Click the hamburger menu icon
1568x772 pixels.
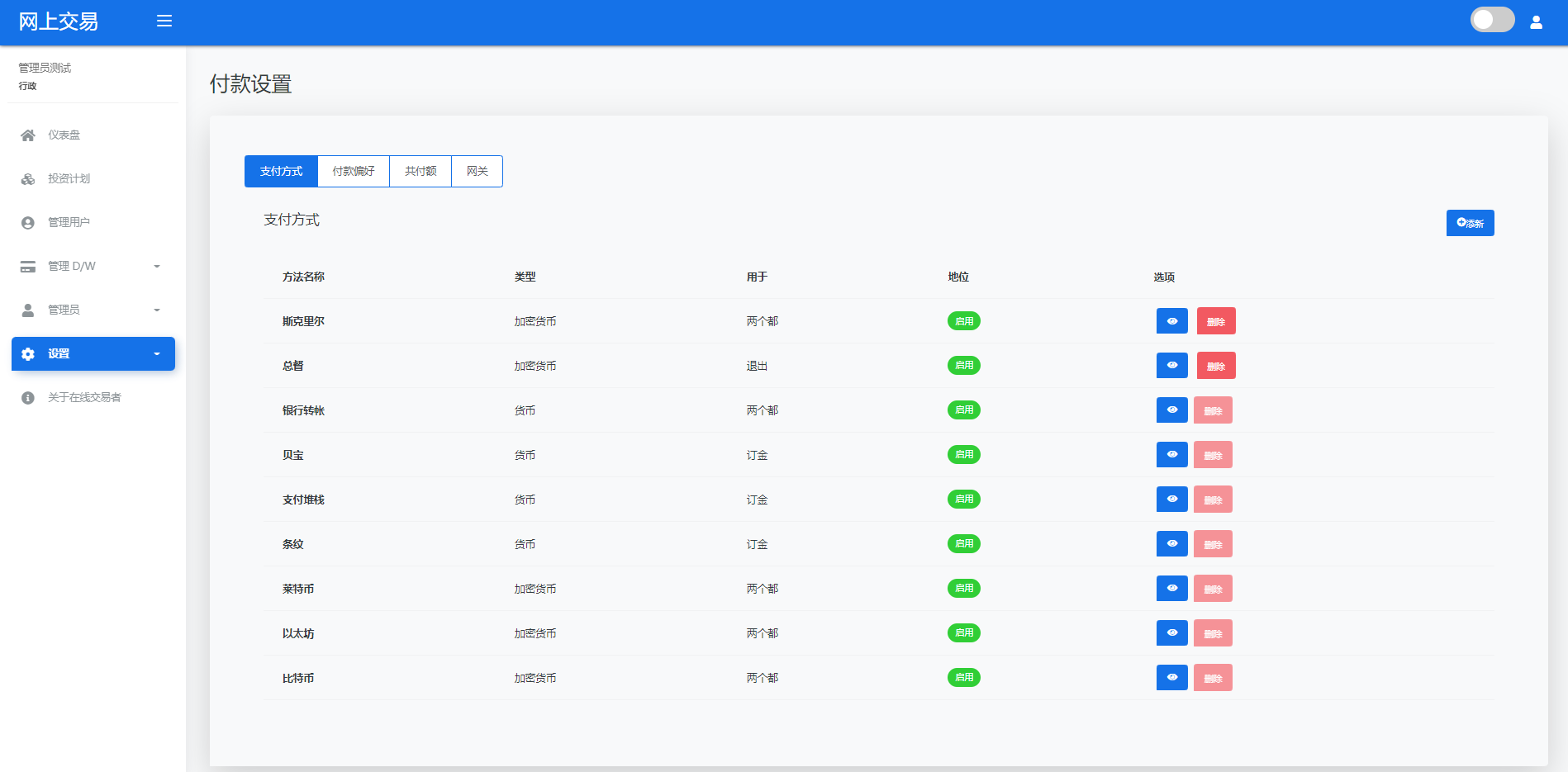164,21
